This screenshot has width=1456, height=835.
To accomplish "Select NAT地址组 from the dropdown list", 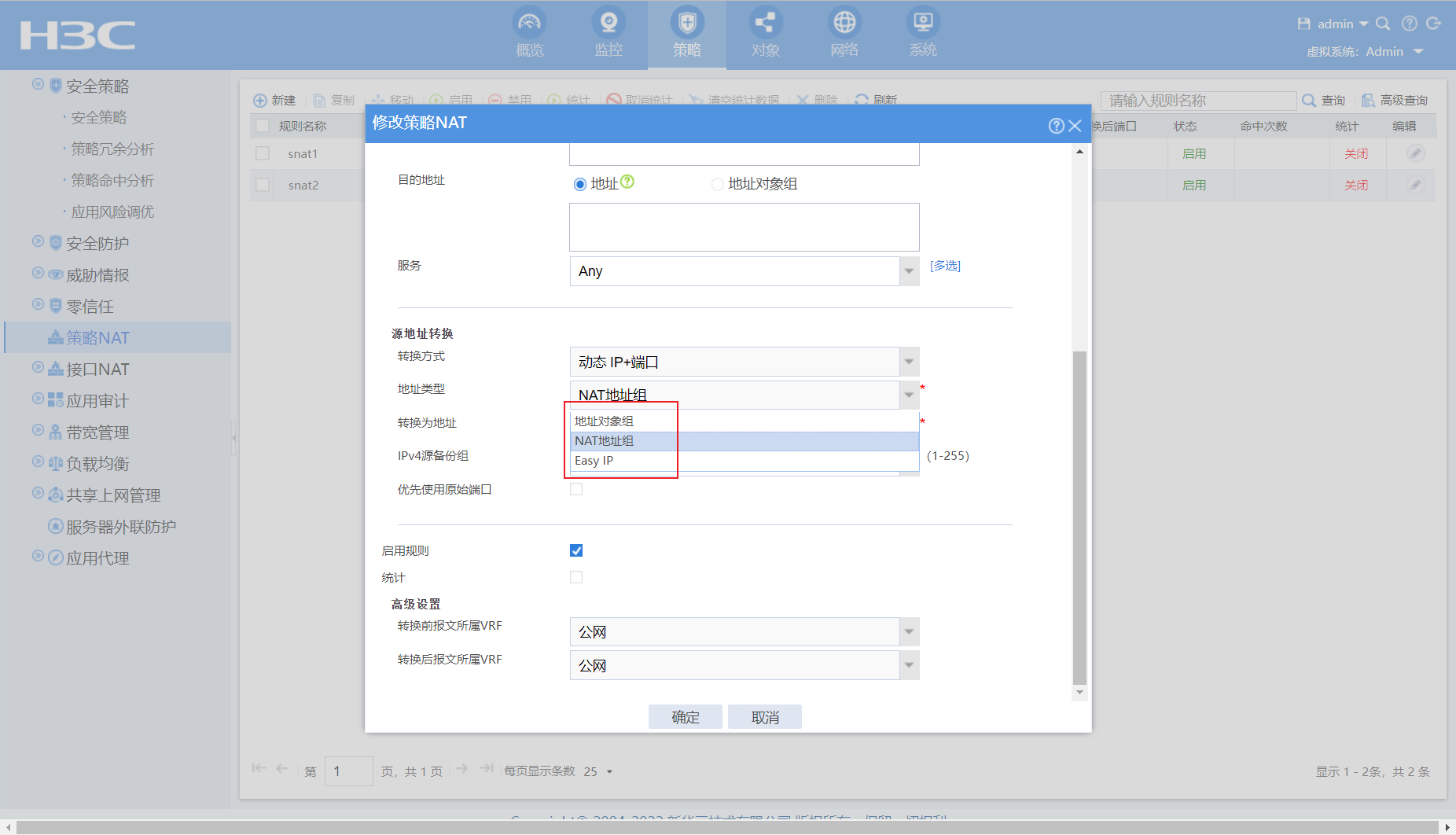I will (744, 440).
